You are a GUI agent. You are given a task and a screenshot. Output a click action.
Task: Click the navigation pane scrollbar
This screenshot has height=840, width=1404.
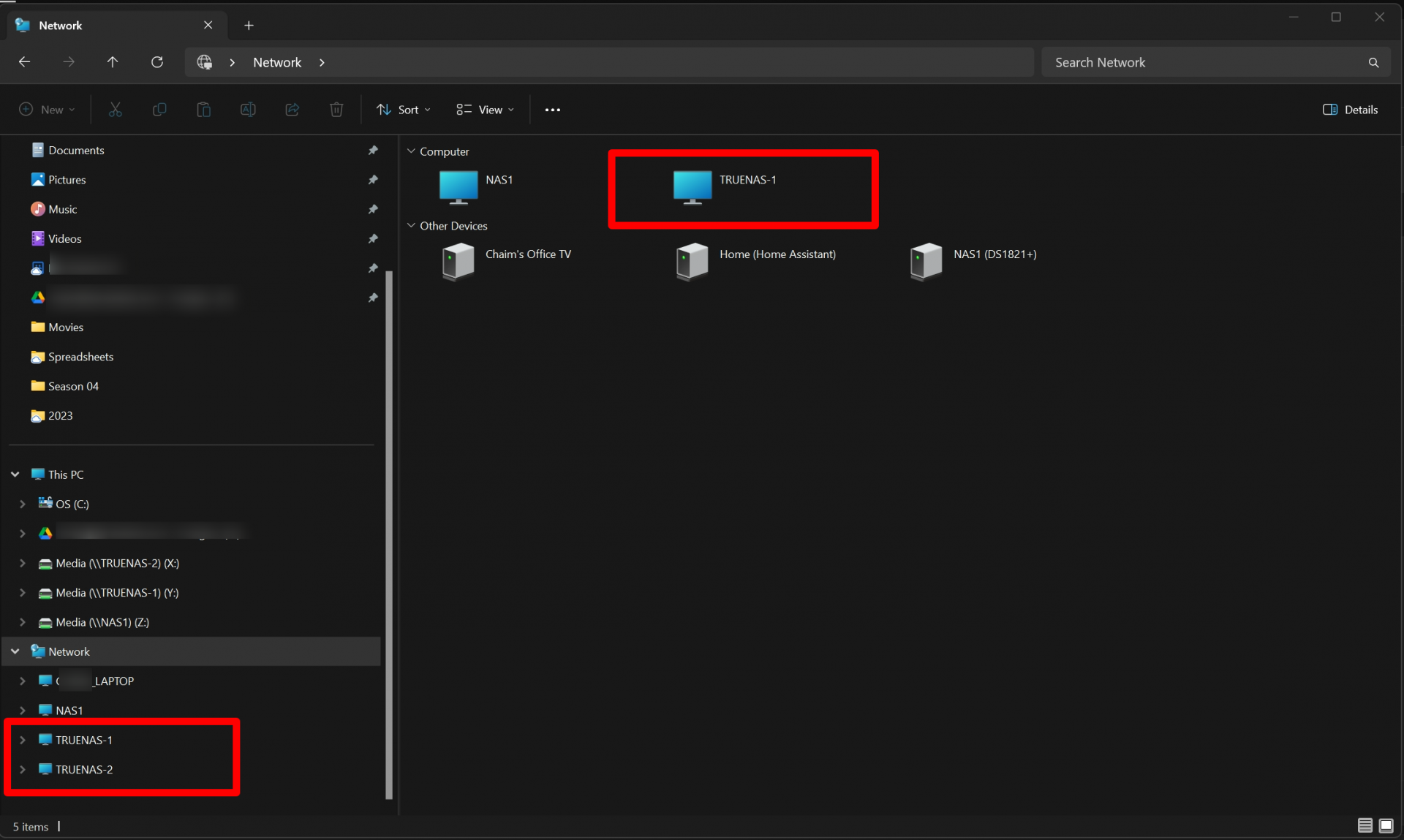[x=389, y=535]
